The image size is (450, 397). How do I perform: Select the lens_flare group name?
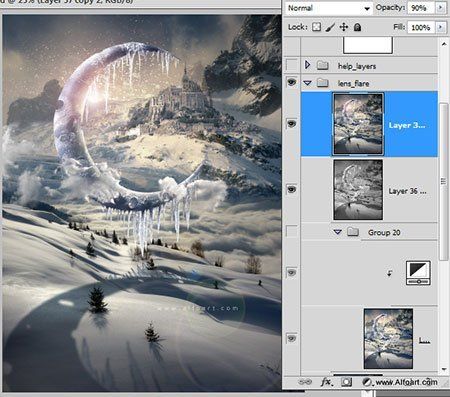(353, 83)
